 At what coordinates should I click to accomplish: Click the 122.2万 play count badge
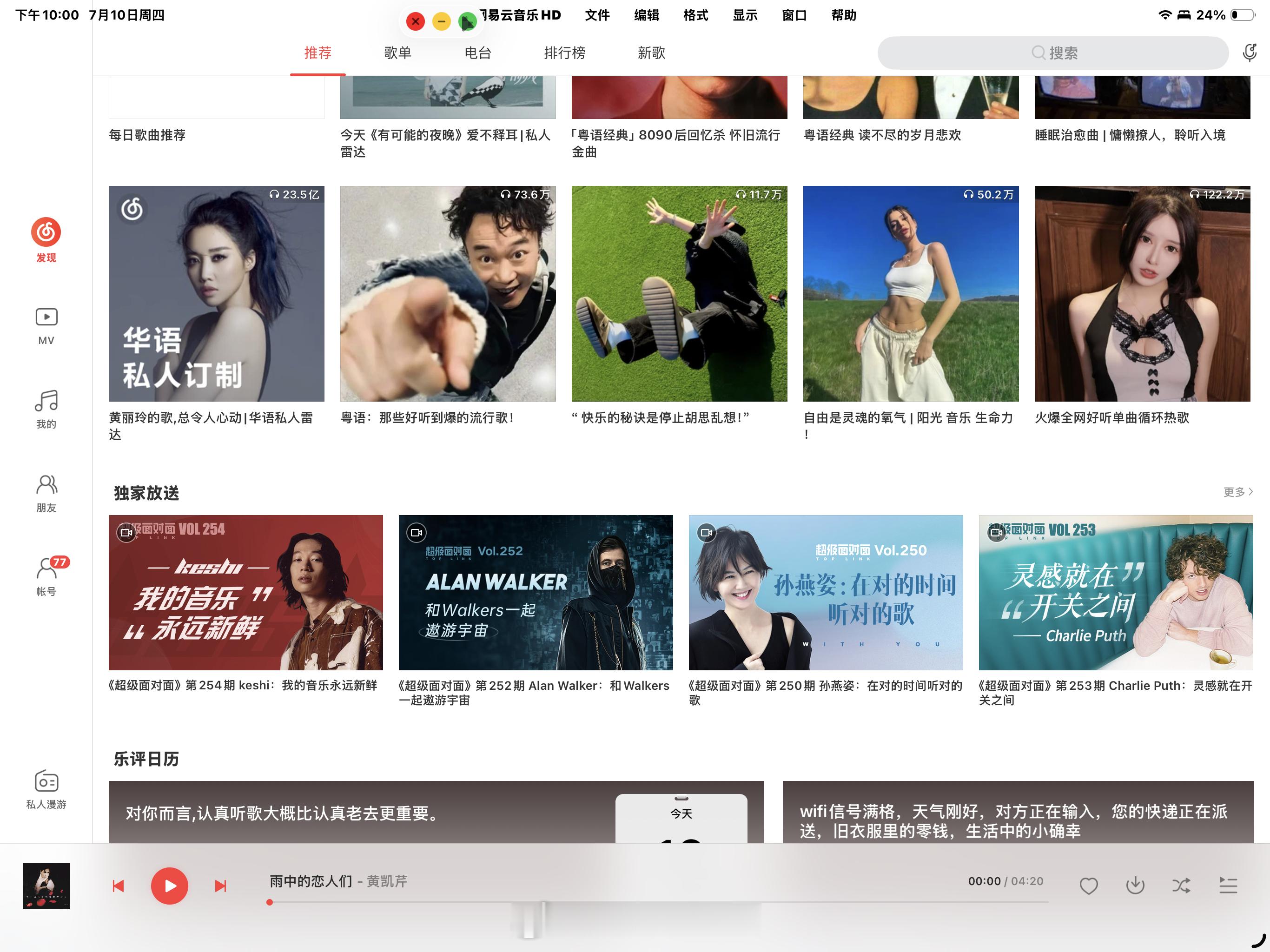pyautogui.click(x=1217, y=195)
